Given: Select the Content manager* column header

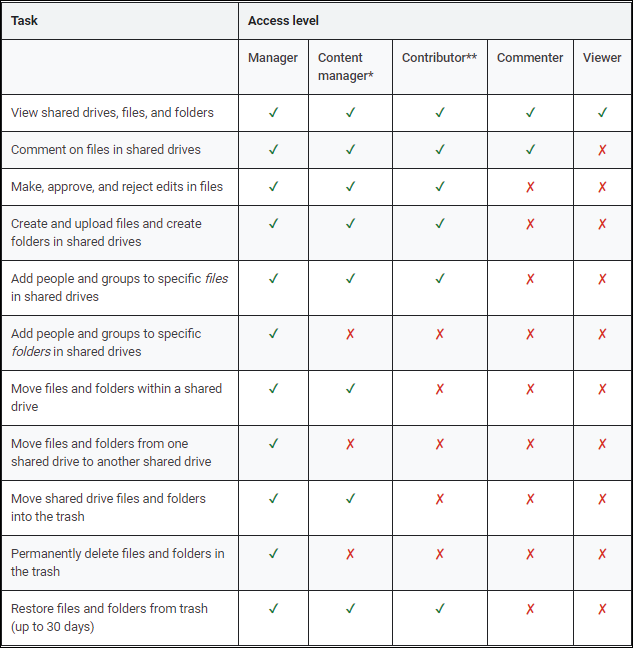Looking at the screenshot, I should click(x=341, y=67).
